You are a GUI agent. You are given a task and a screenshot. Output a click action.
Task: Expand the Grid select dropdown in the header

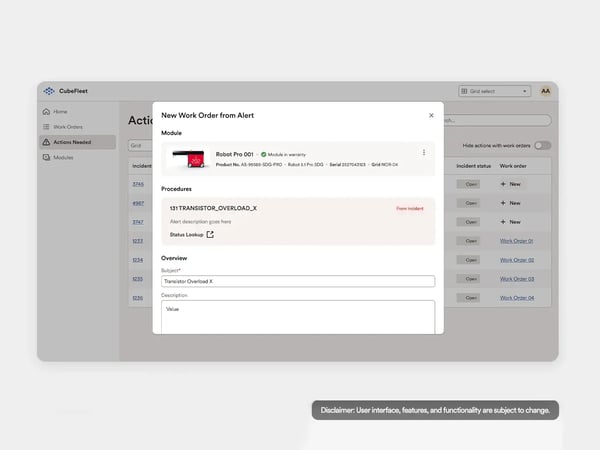[494, 91]
